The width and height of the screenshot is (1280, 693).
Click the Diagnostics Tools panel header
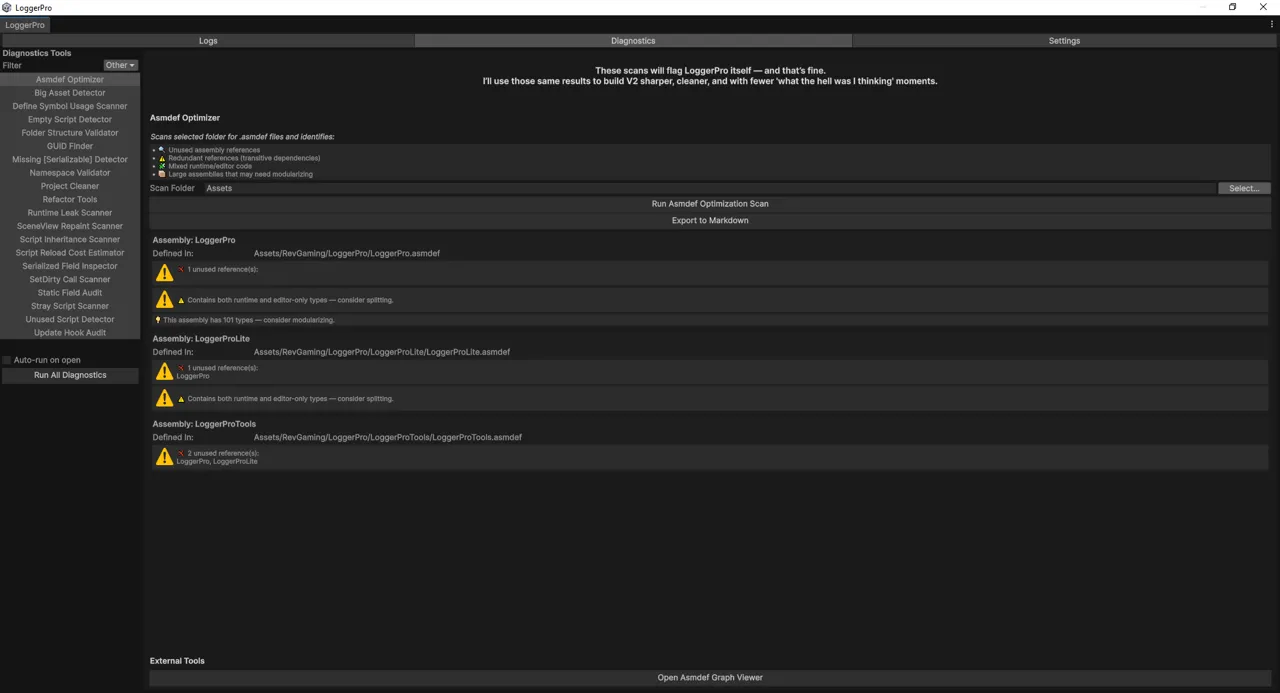pos(37,53)
